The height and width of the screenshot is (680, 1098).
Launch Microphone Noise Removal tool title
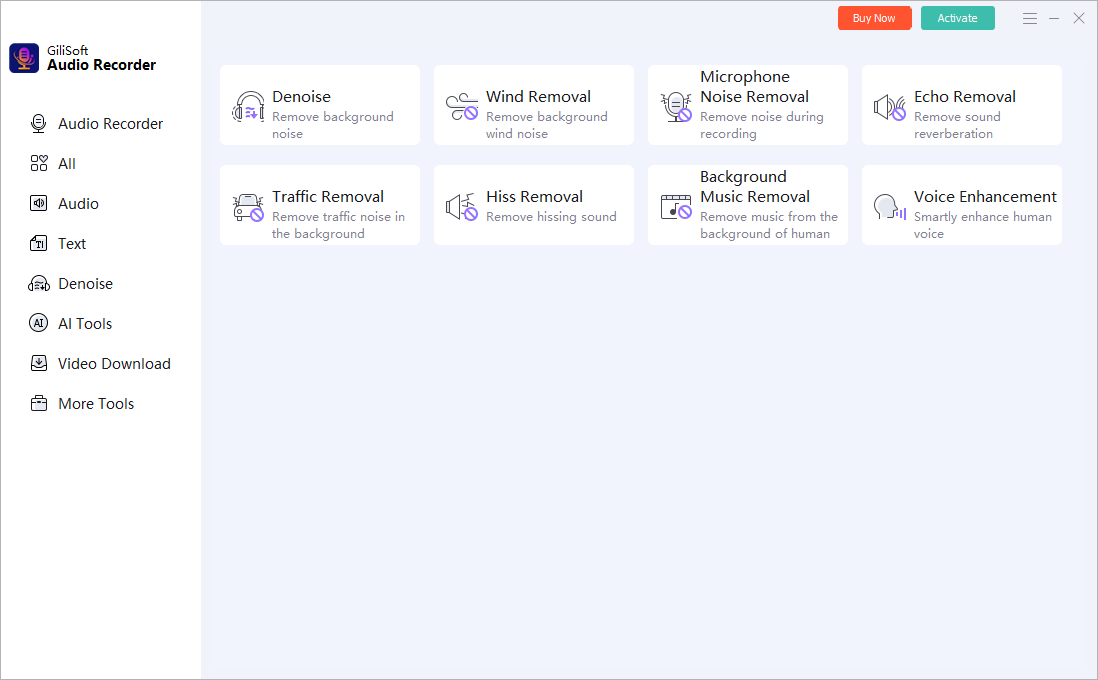754,87
